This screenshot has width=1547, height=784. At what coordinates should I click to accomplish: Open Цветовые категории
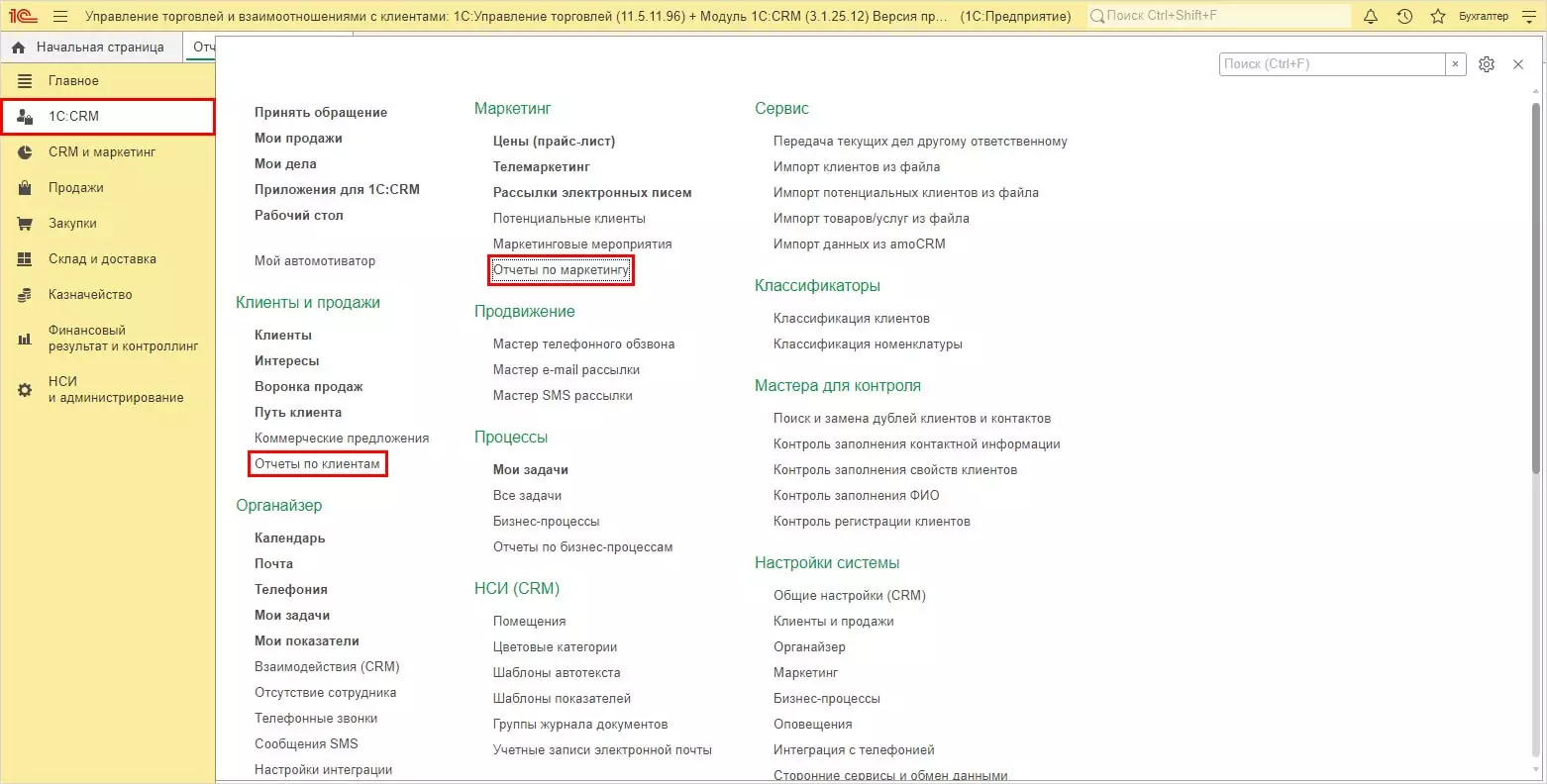pyautogui.click(x=556, y=646)
